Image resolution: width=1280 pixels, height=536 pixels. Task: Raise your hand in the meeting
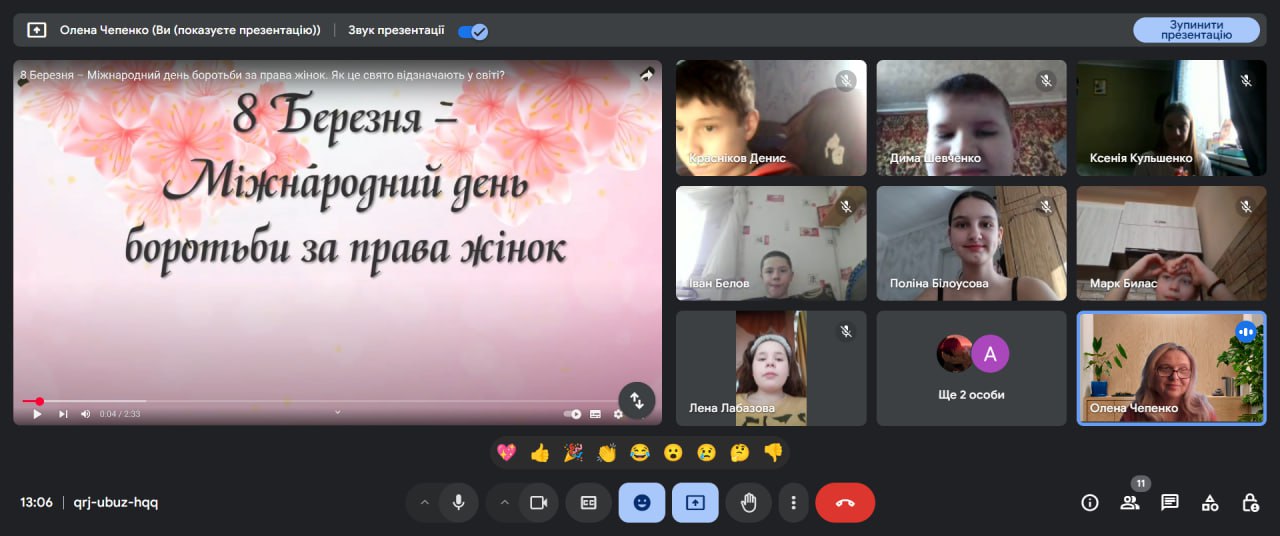click(x=748, y=503)
